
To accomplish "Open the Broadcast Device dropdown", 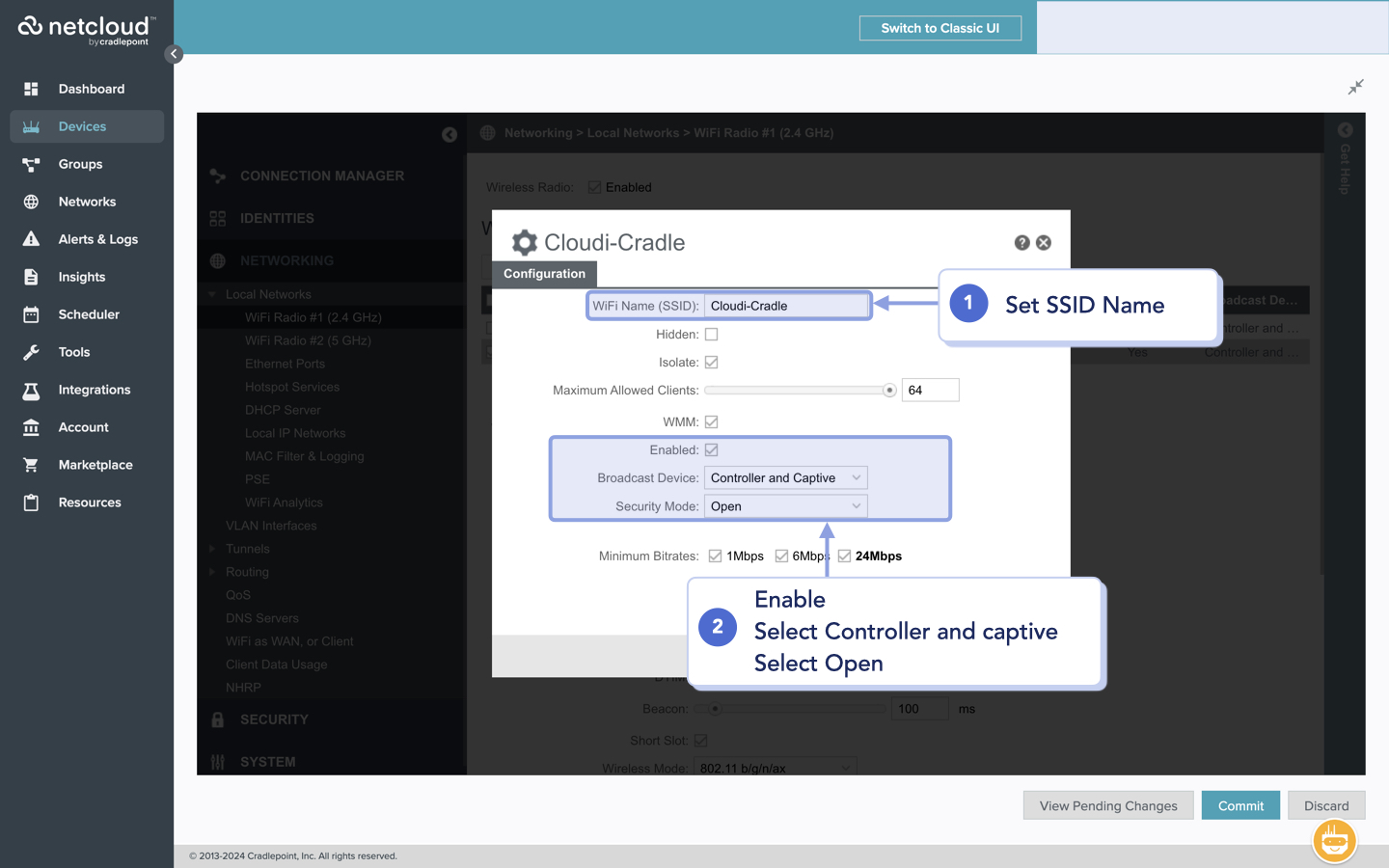I will tap(785, 477).
